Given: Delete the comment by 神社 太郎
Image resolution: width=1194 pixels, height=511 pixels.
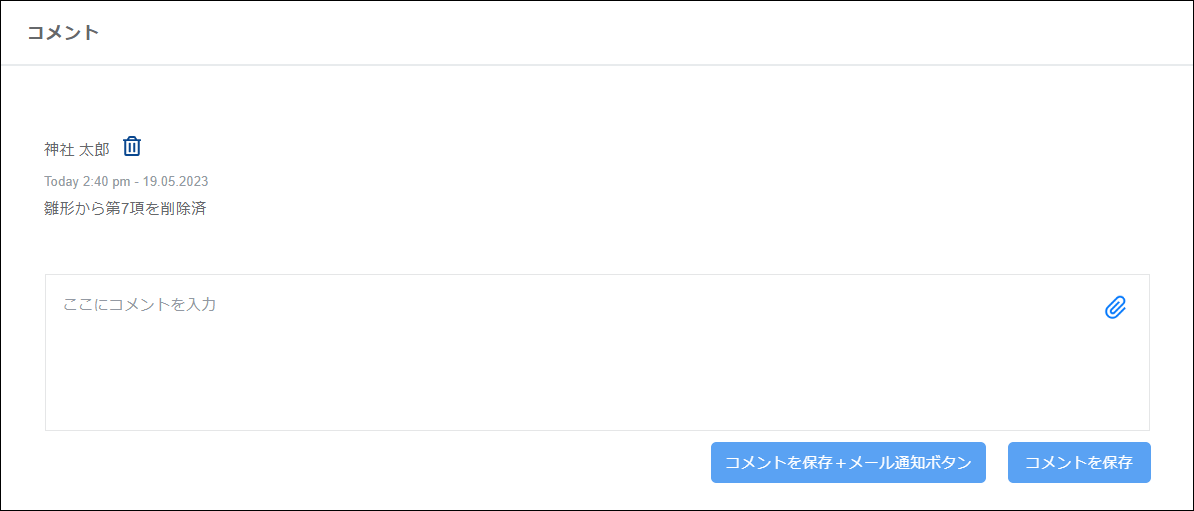Looking at the screenshot, I should pos(132,147).
